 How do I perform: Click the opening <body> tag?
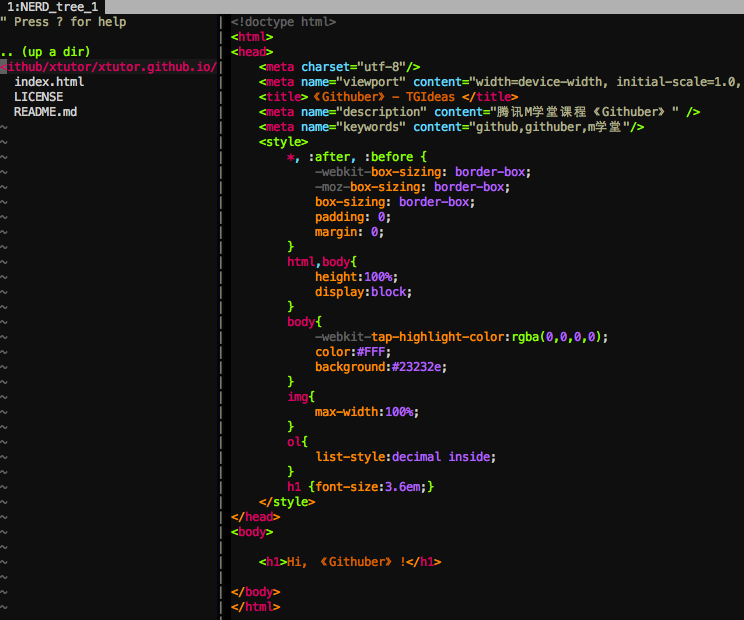(252, 532)
